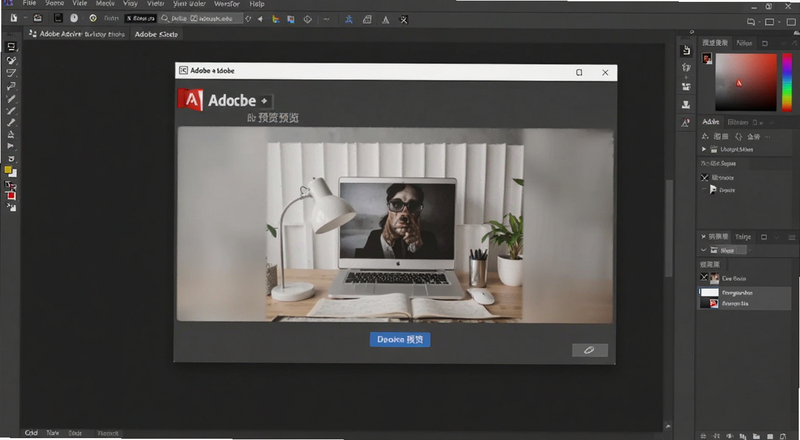This screenshot has width=800, height=440.
Task: Open the Show dropdown in layers panel
Action: click(728, 250)
